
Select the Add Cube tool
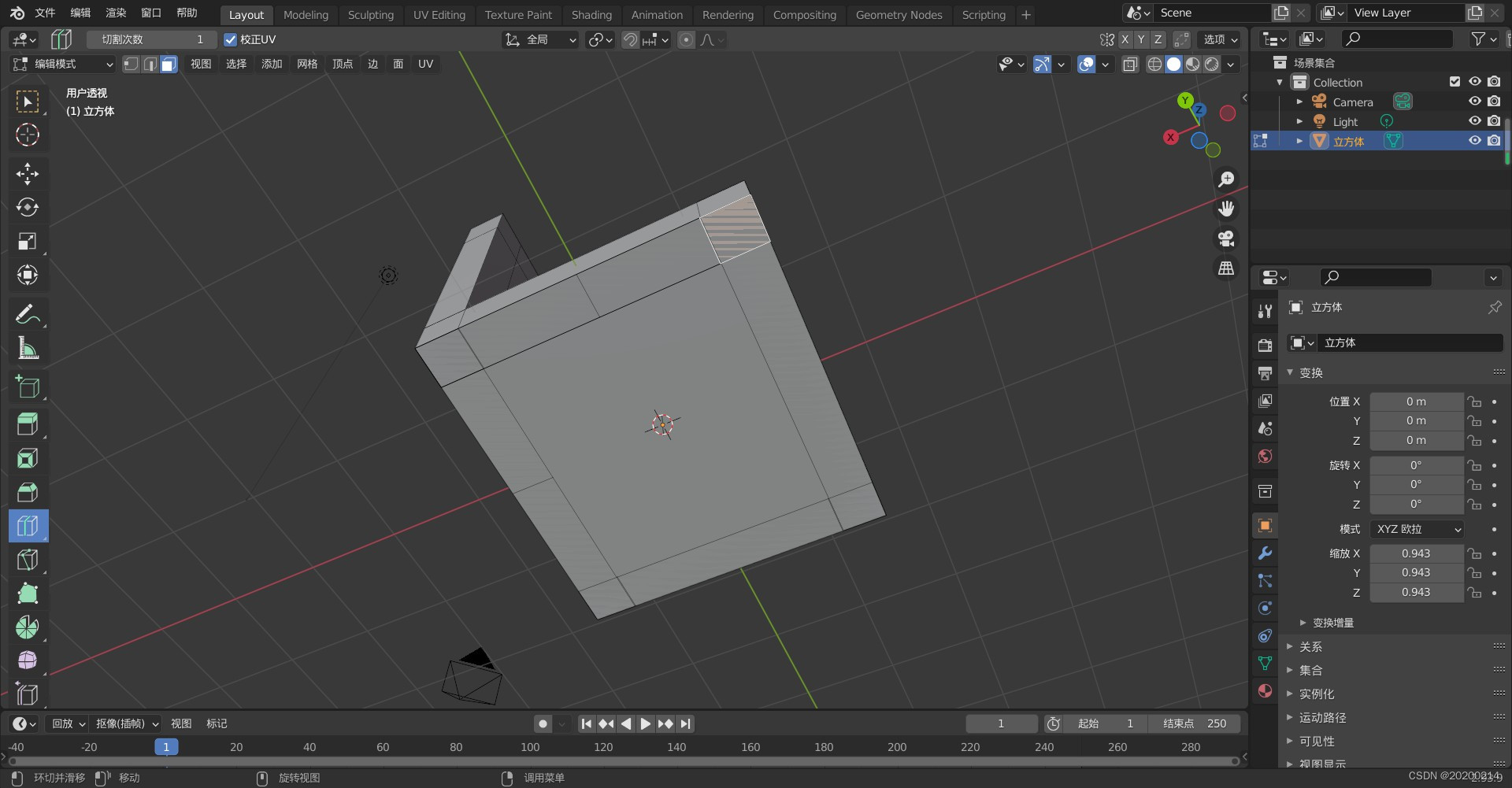[x=28, y=387]
